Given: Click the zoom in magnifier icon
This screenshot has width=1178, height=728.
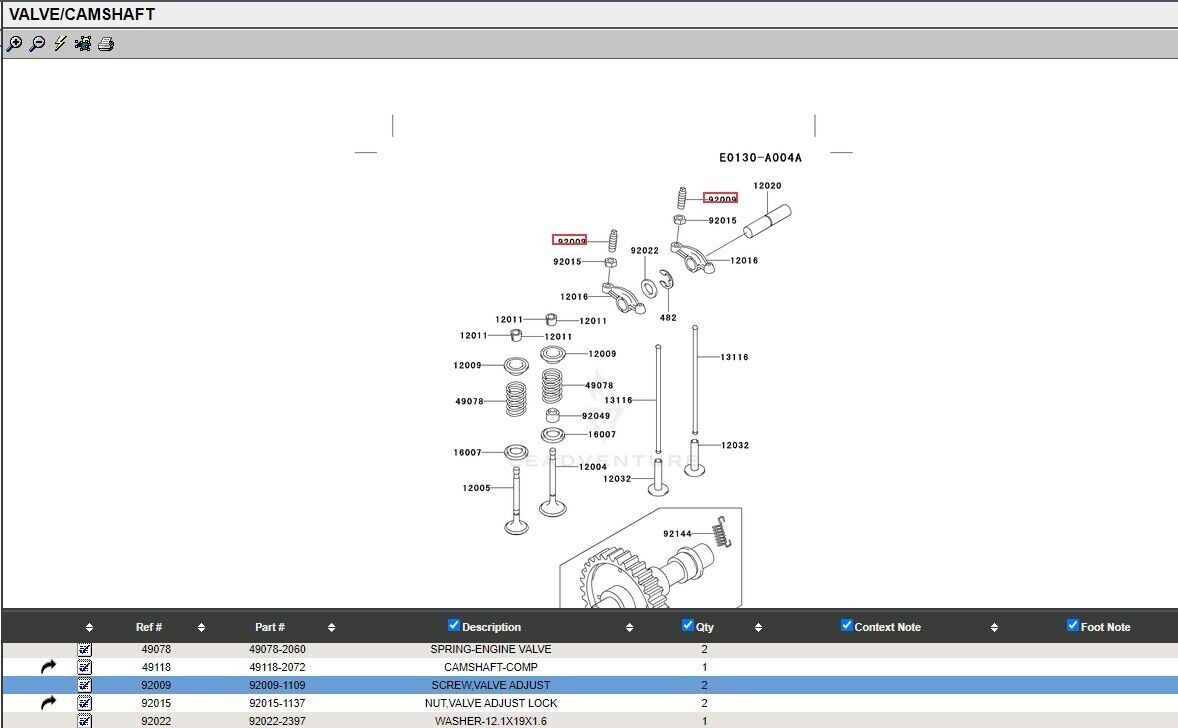Looking at the screenshot, I should click(x=14, y=44).
